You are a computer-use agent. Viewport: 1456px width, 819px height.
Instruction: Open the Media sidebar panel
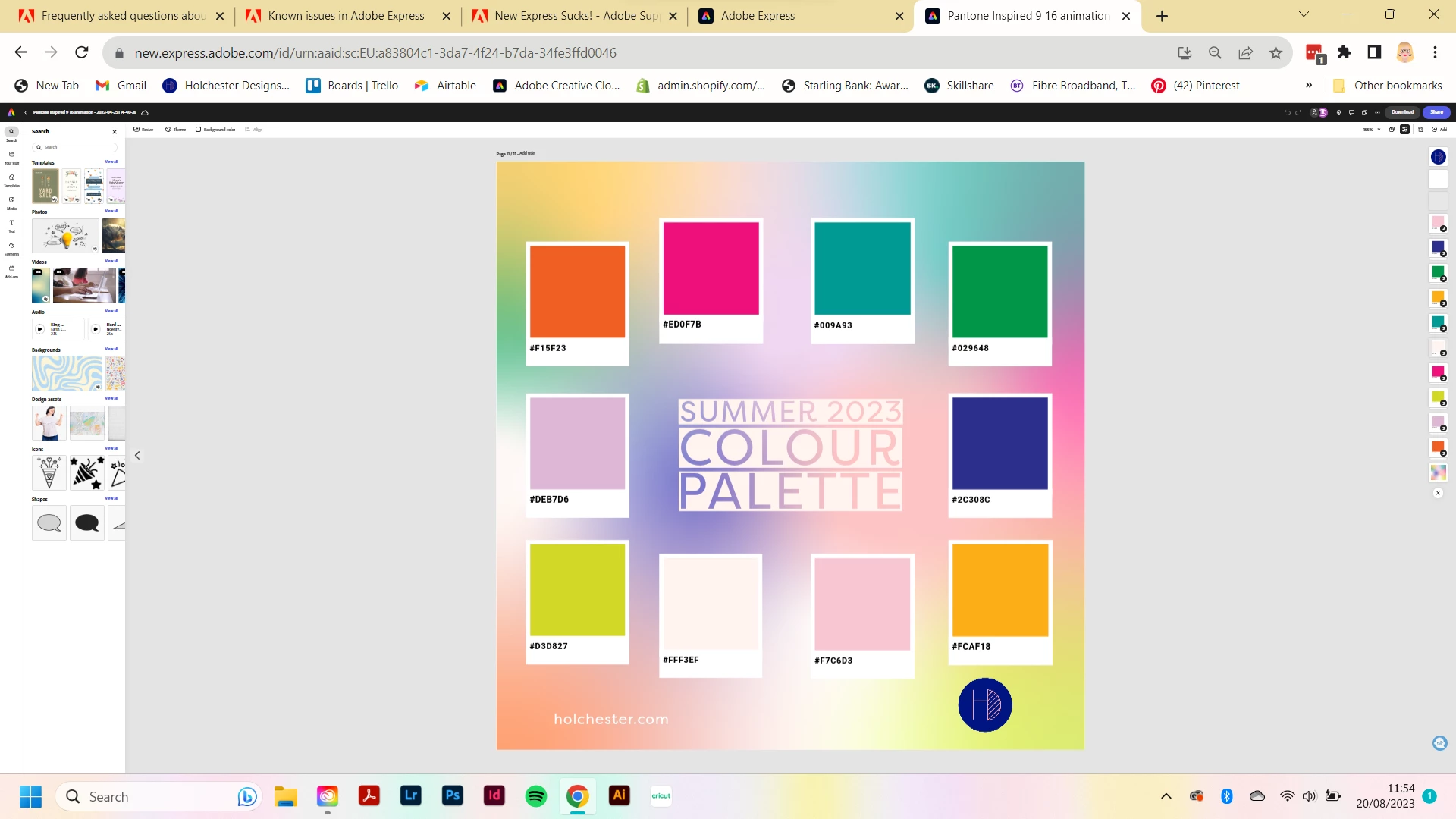pyautogui.click(x=11, y=202)
